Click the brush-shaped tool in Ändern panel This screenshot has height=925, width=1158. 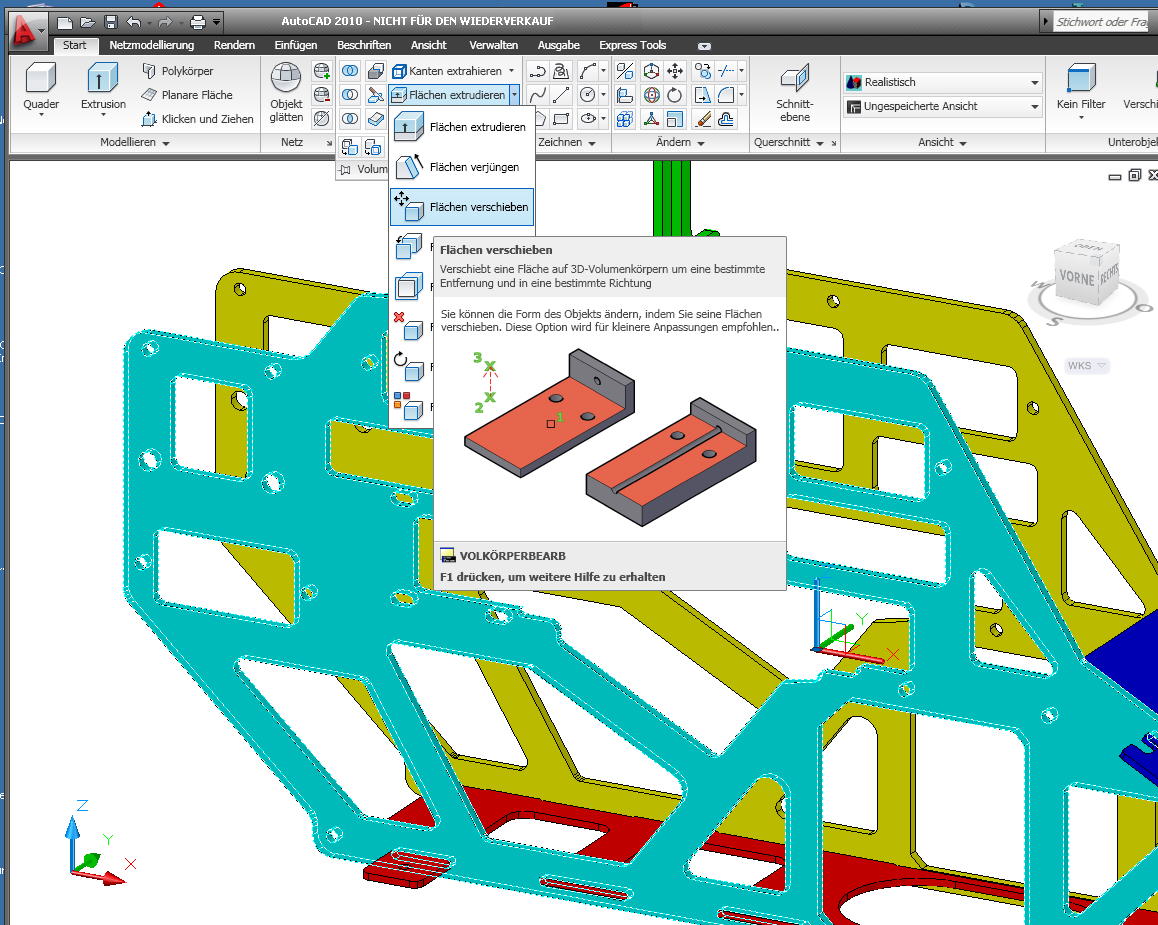(702, 118)
